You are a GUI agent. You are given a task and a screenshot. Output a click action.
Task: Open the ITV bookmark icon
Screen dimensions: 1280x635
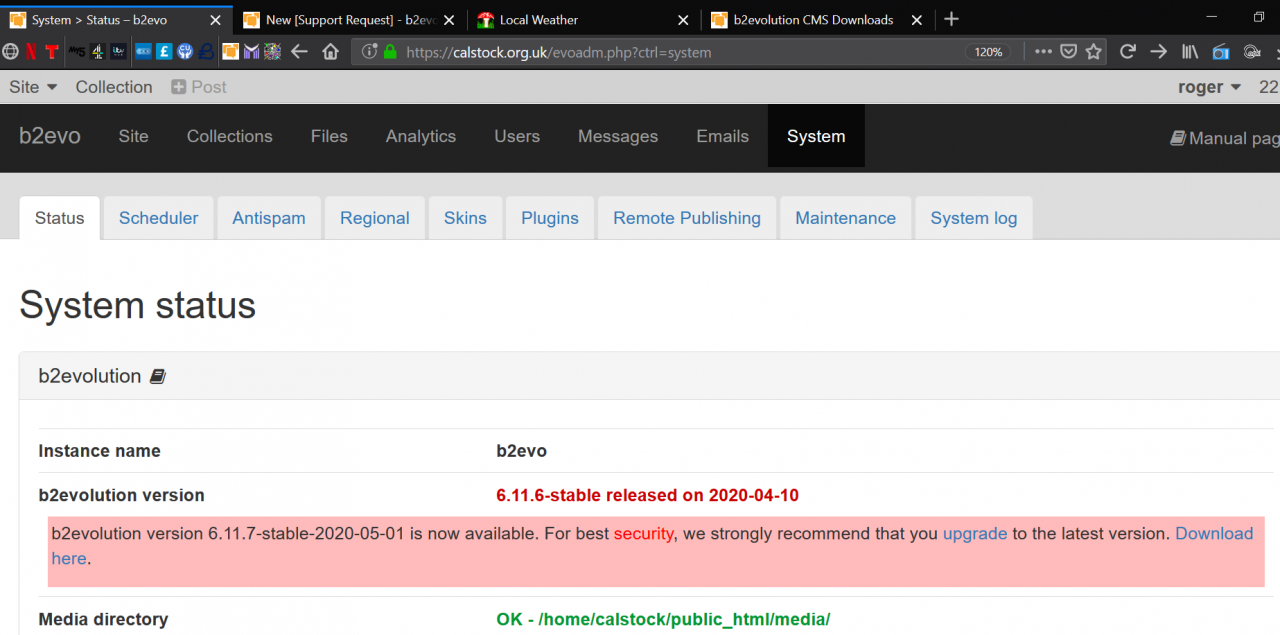tap(119, 51)
